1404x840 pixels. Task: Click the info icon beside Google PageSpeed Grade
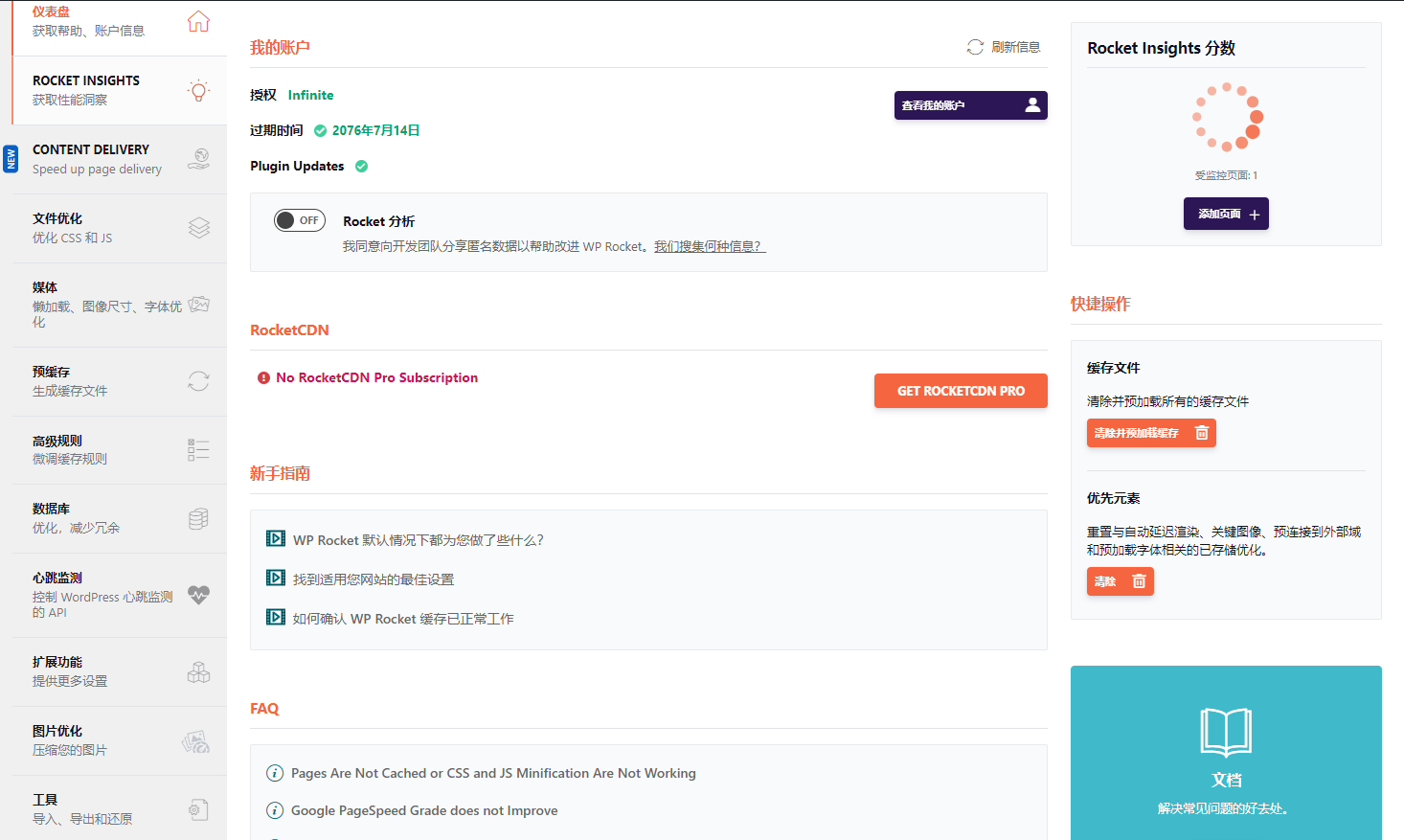[x=275, y=810]
